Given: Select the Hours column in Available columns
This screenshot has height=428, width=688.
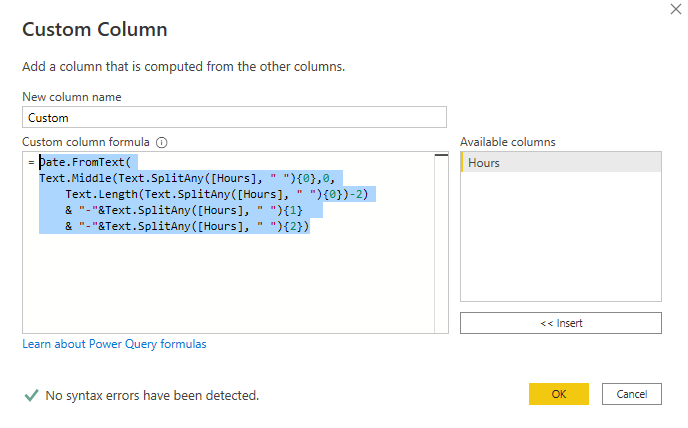Looking at the screenshot, I should point(561,162).
